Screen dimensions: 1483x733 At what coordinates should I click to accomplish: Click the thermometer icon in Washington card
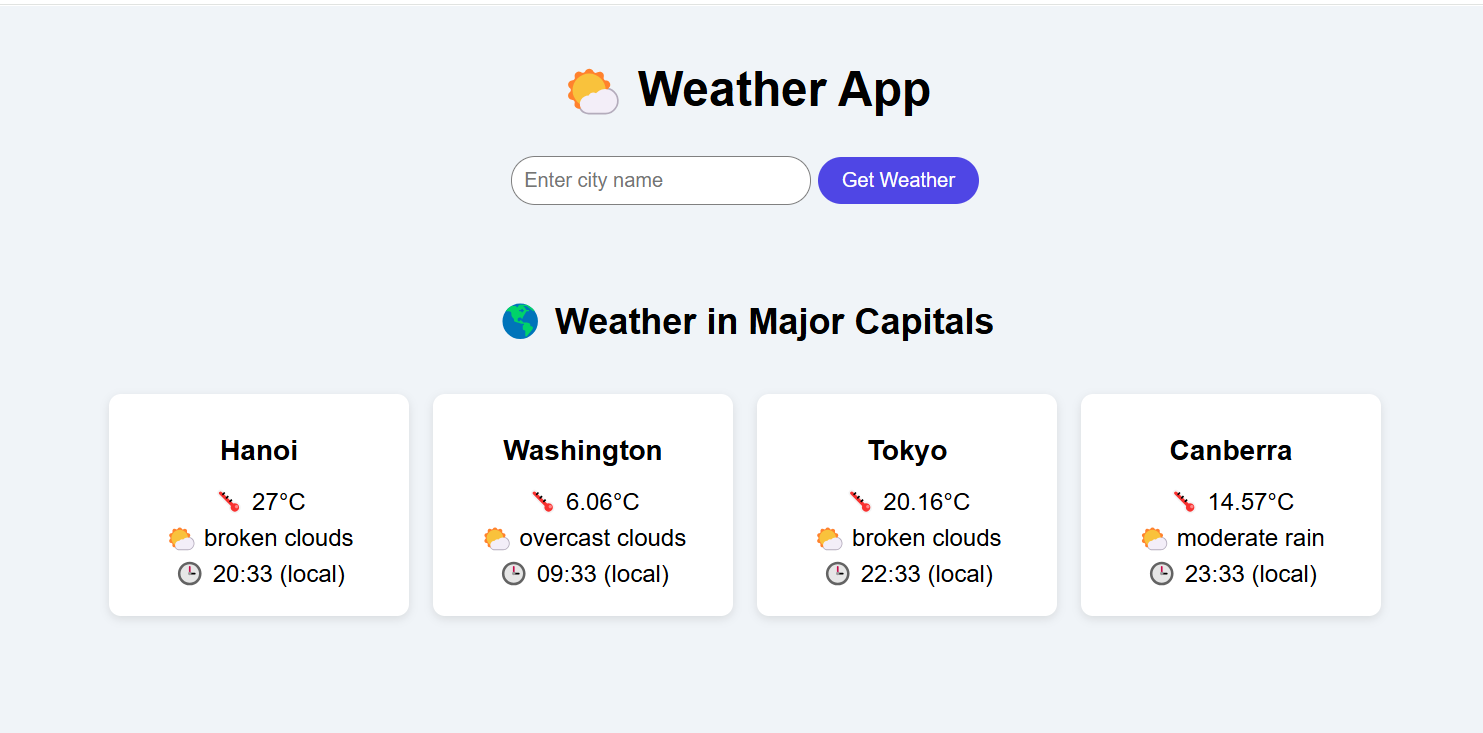coord(543,502)
